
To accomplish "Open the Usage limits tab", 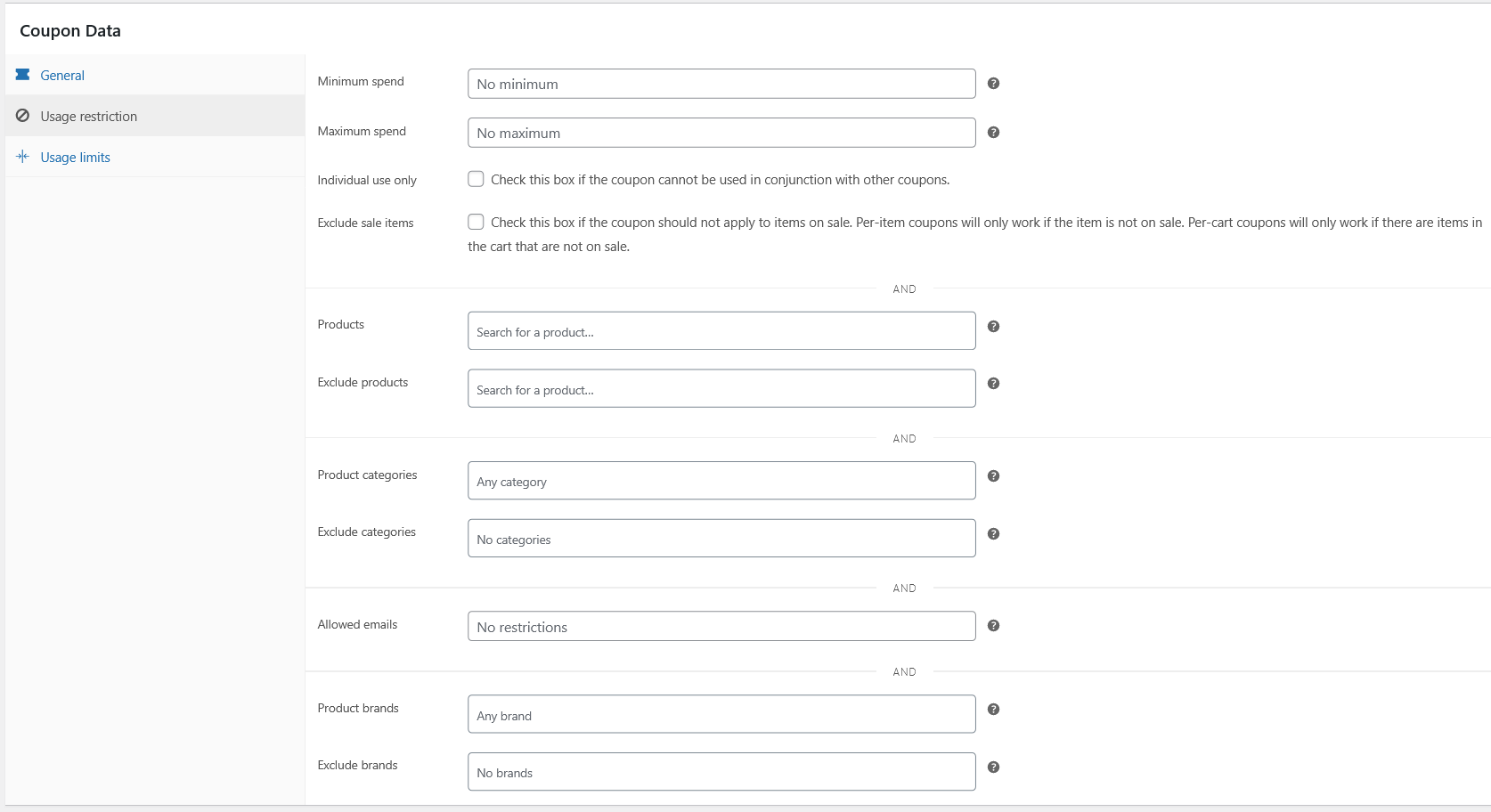I will click(x=75, y=157).
